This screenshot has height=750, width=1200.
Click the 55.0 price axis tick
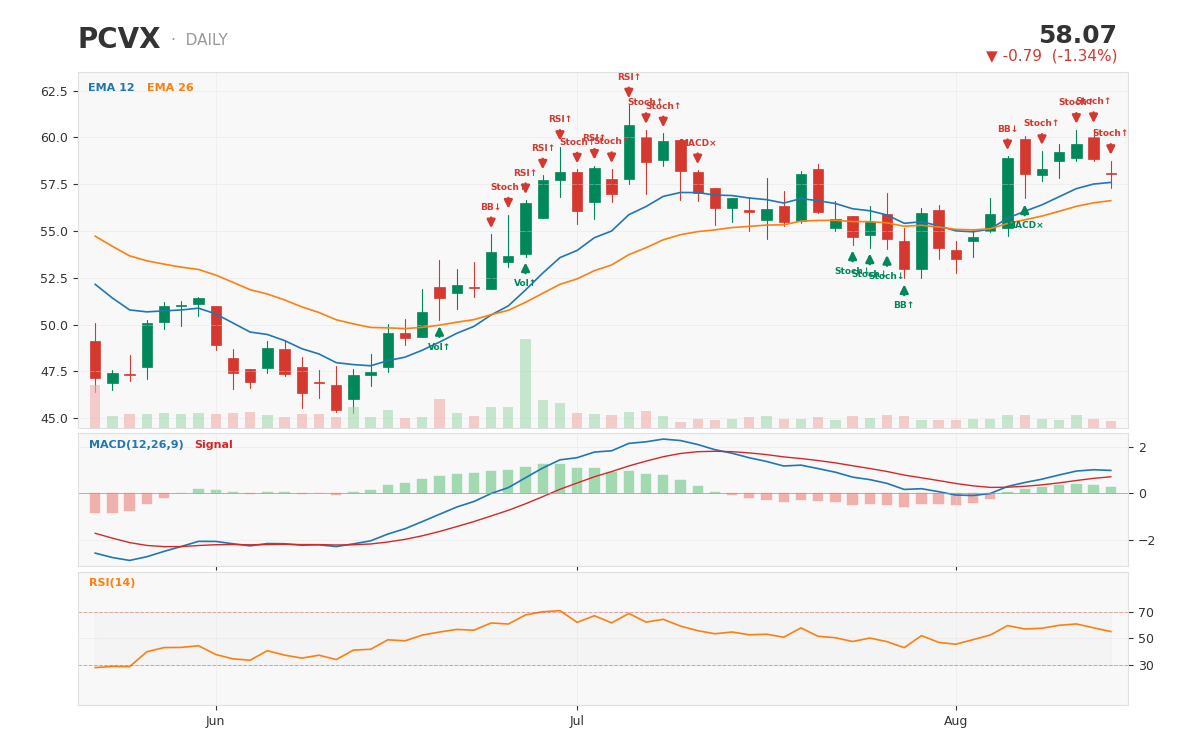(54, 231)
